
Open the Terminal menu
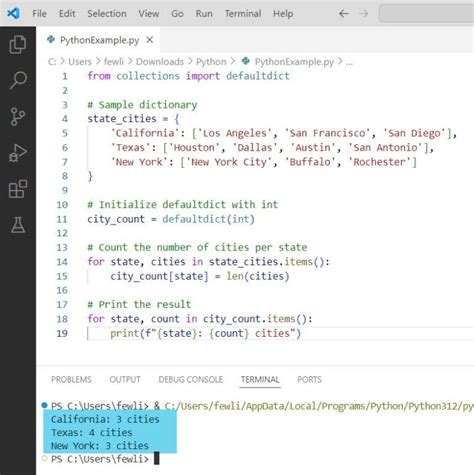(243, 14)
